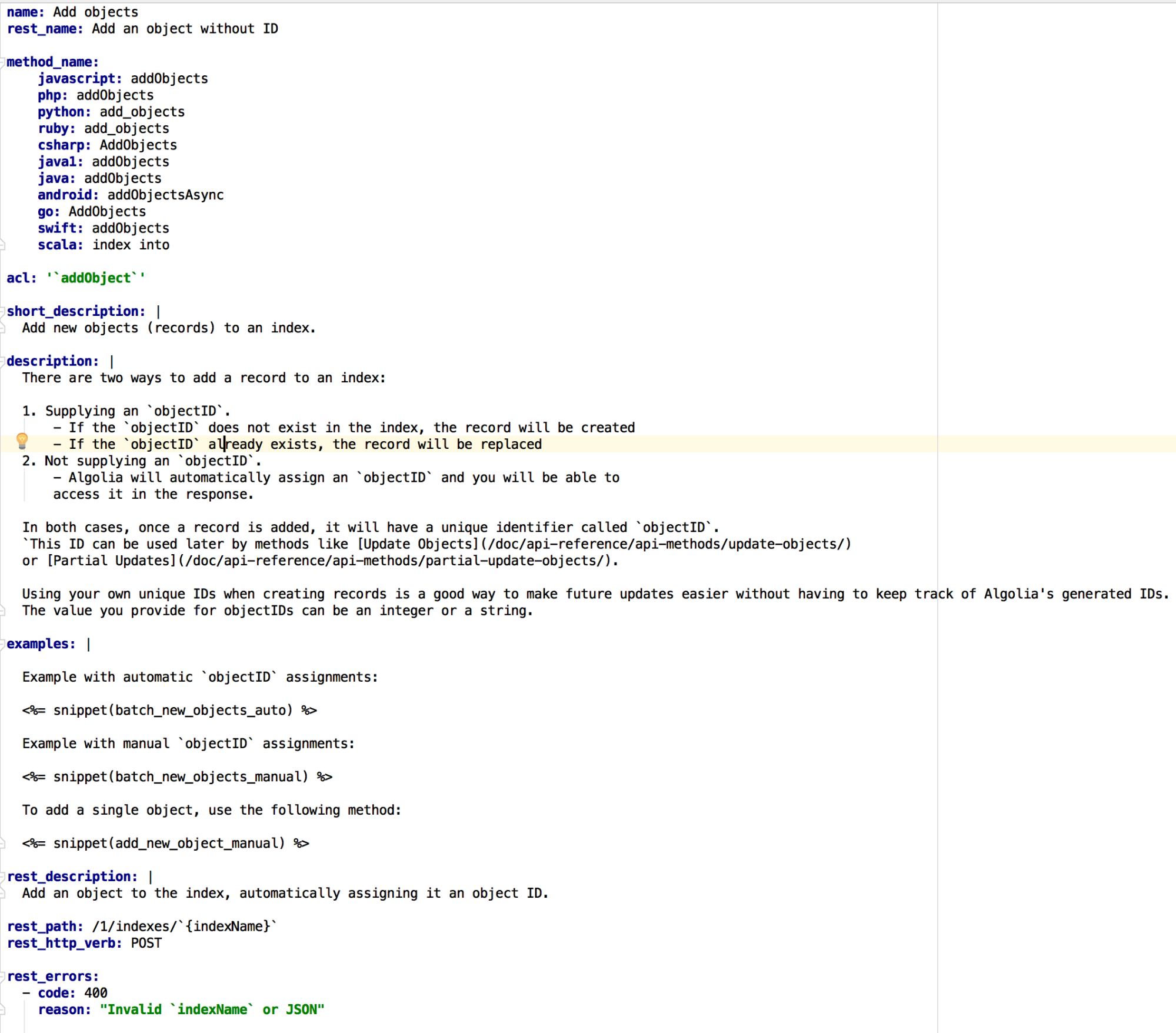Click the 'rest_path:' key
This screenshot has height=1033, width=1176.
tap(45, 927)
